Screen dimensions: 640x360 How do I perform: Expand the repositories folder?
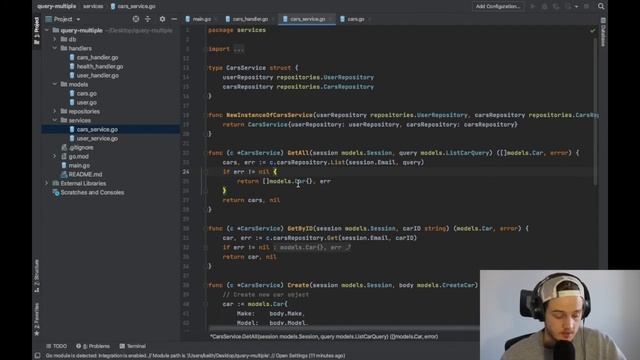[x=55, y=111]
